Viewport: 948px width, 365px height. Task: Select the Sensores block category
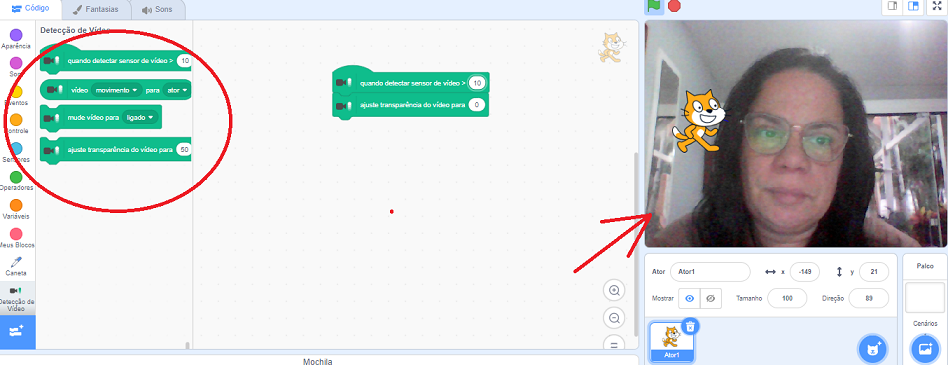coord(16,153)
